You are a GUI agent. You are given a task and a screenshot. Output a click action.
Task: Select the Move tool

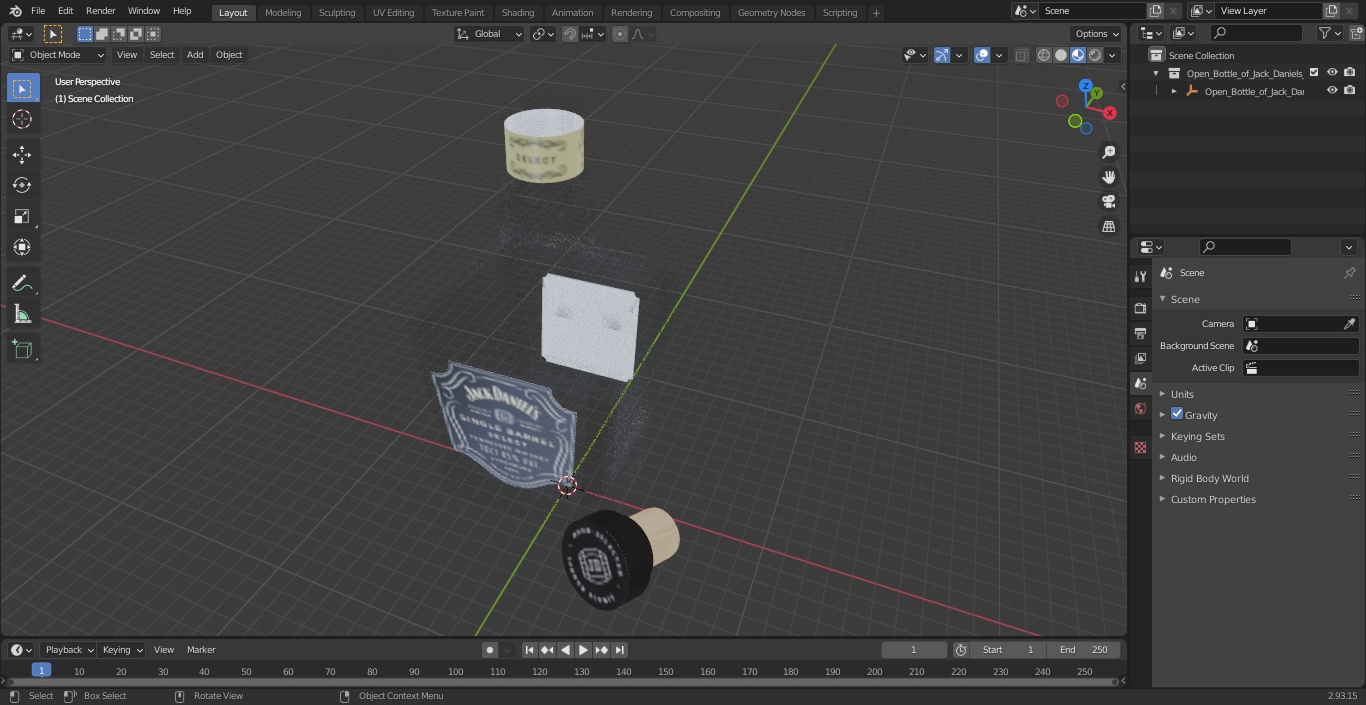[x=22, y=154]
